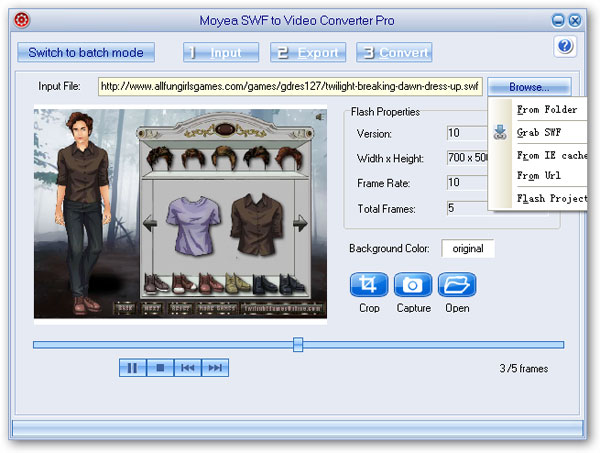Click the Flash Properties group label
600x453 pixels.
point(385,112)
